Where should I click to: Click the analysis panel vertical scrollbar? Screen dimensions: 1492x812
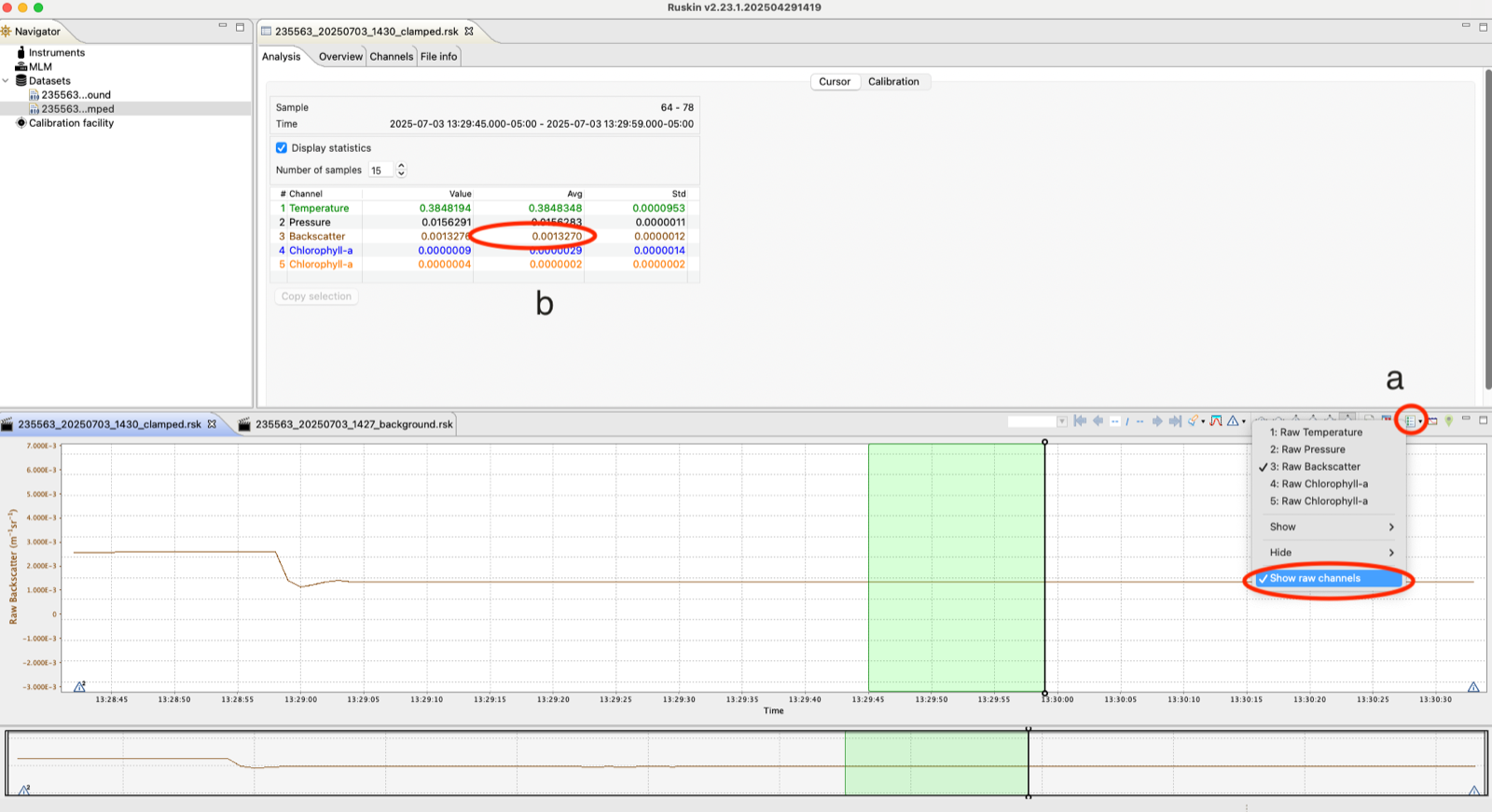pos(1486,229)
